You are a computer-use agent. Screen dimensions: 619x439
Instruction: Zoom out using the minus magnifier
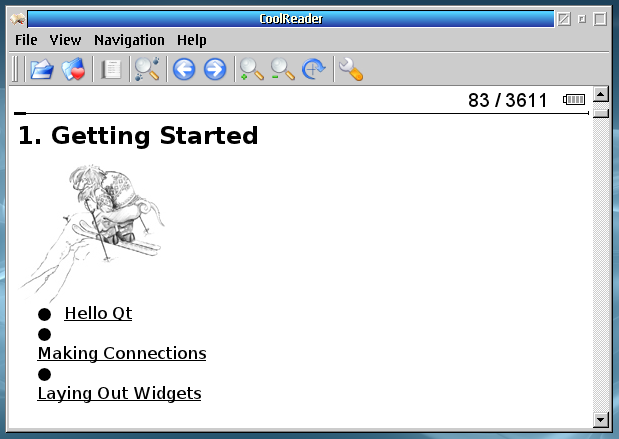[283, 69]
